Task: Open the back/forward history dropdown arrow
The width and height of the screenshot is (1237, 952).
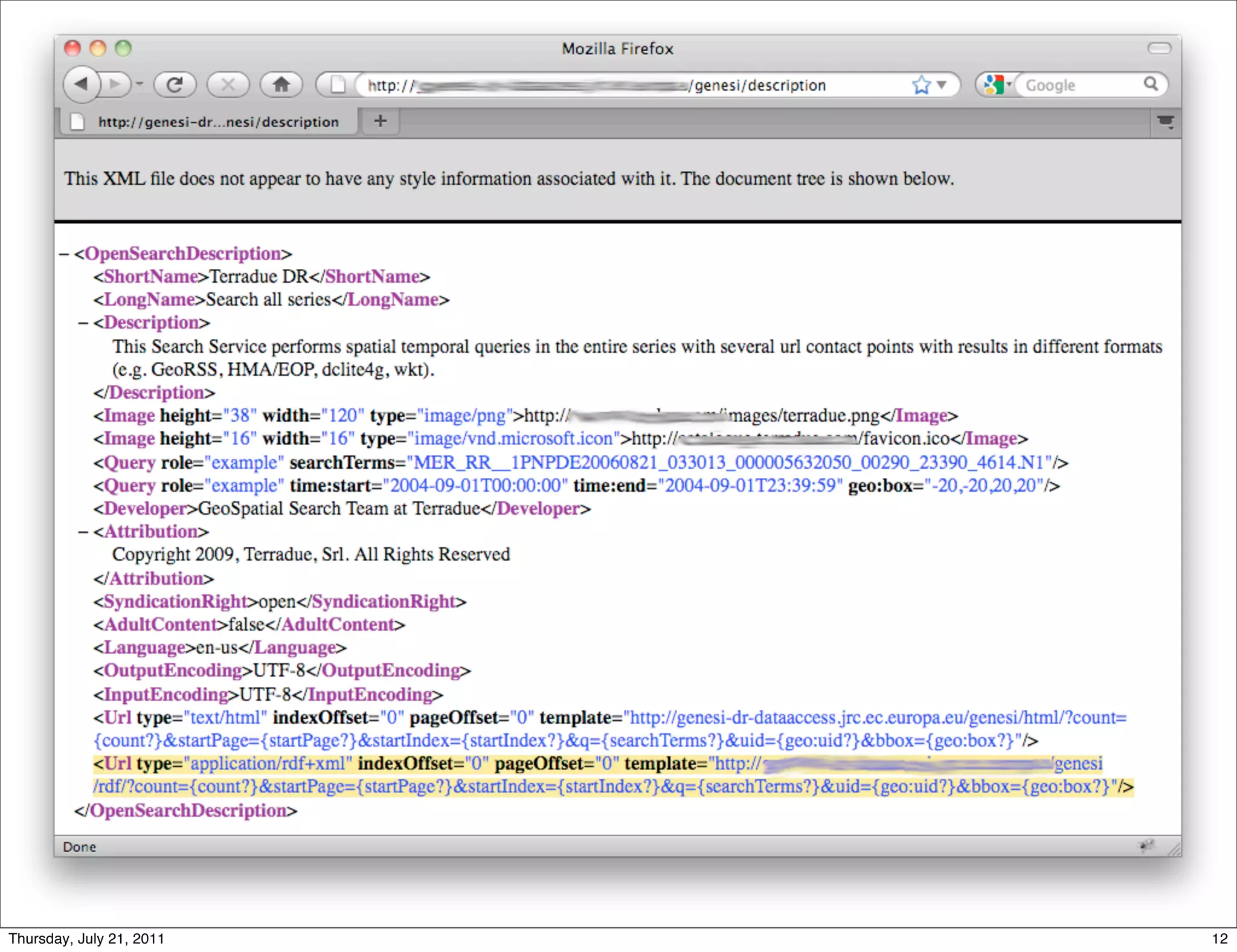Action: click(x=140, y=85)
